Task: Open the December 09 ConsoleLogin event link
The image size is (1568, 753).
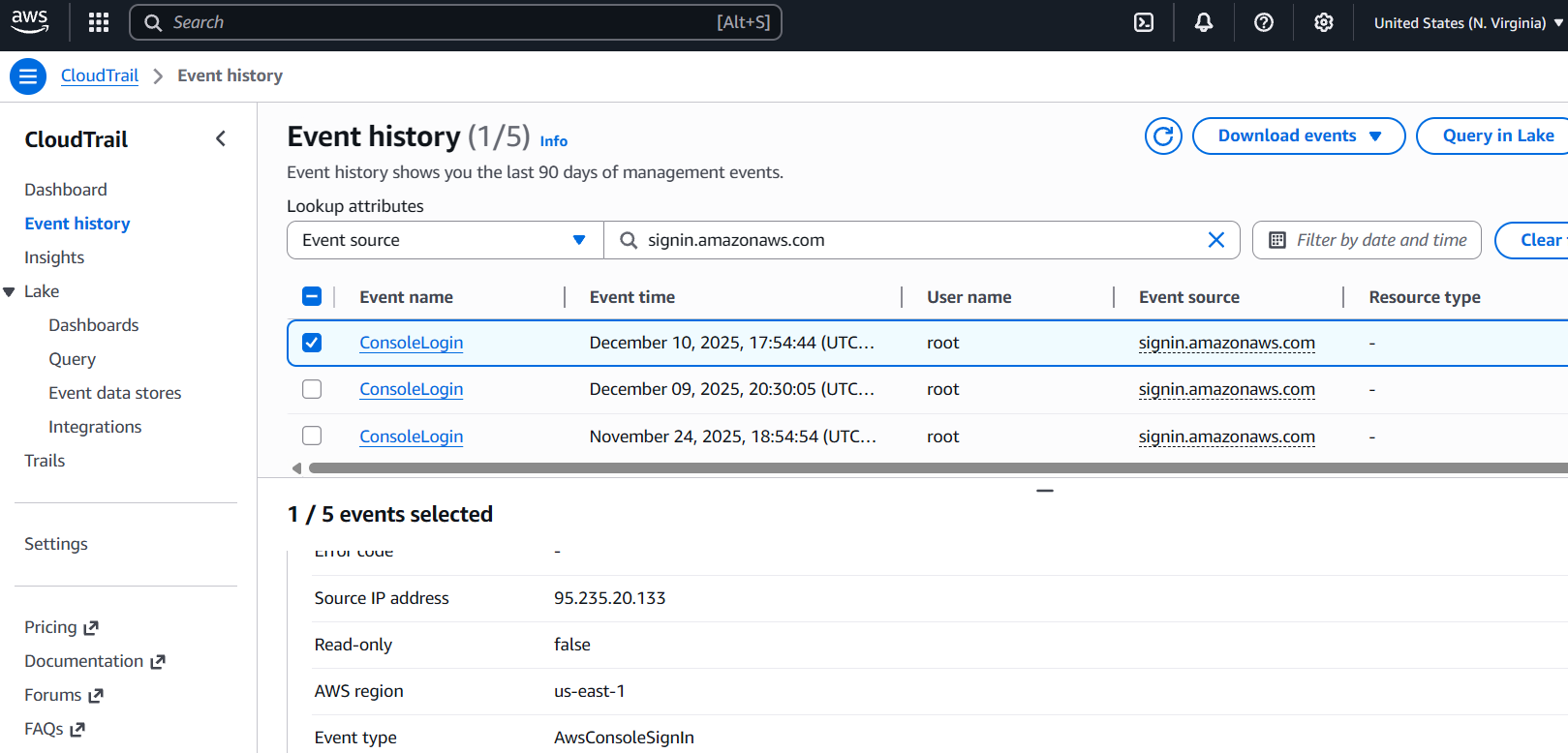Action: click(412, 389)
